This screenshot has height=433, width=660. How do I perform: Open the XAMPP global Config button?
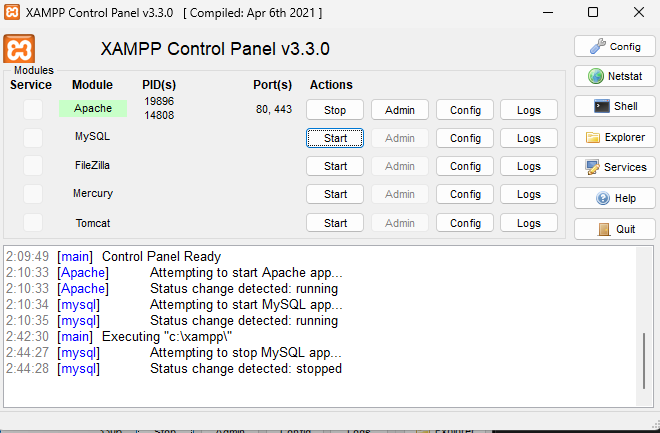click(x=614, y=46)
